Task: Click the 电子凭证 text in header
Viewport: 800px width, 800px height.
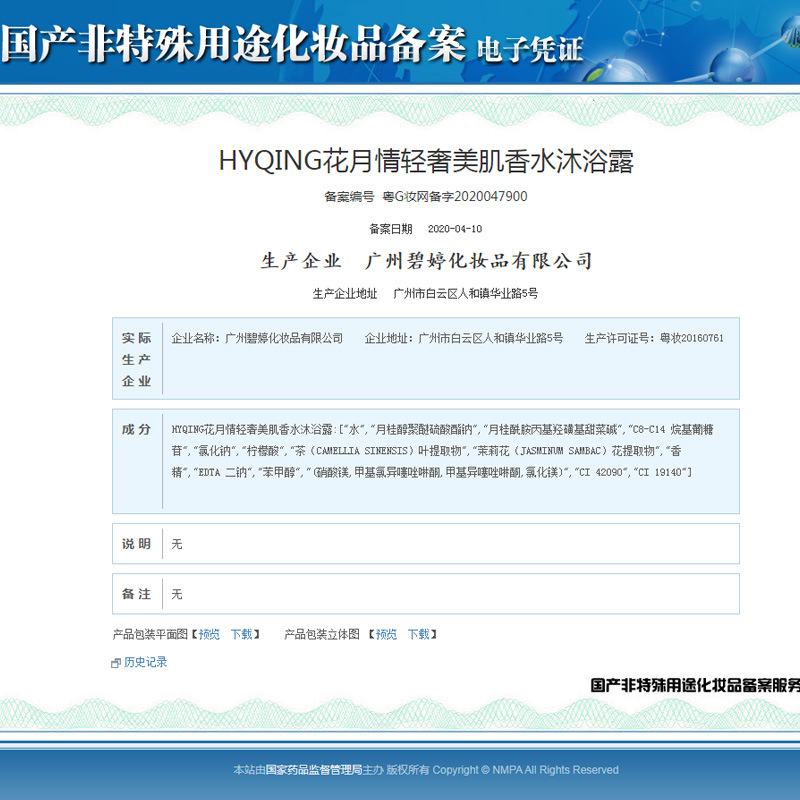Action: click(530, 49)
